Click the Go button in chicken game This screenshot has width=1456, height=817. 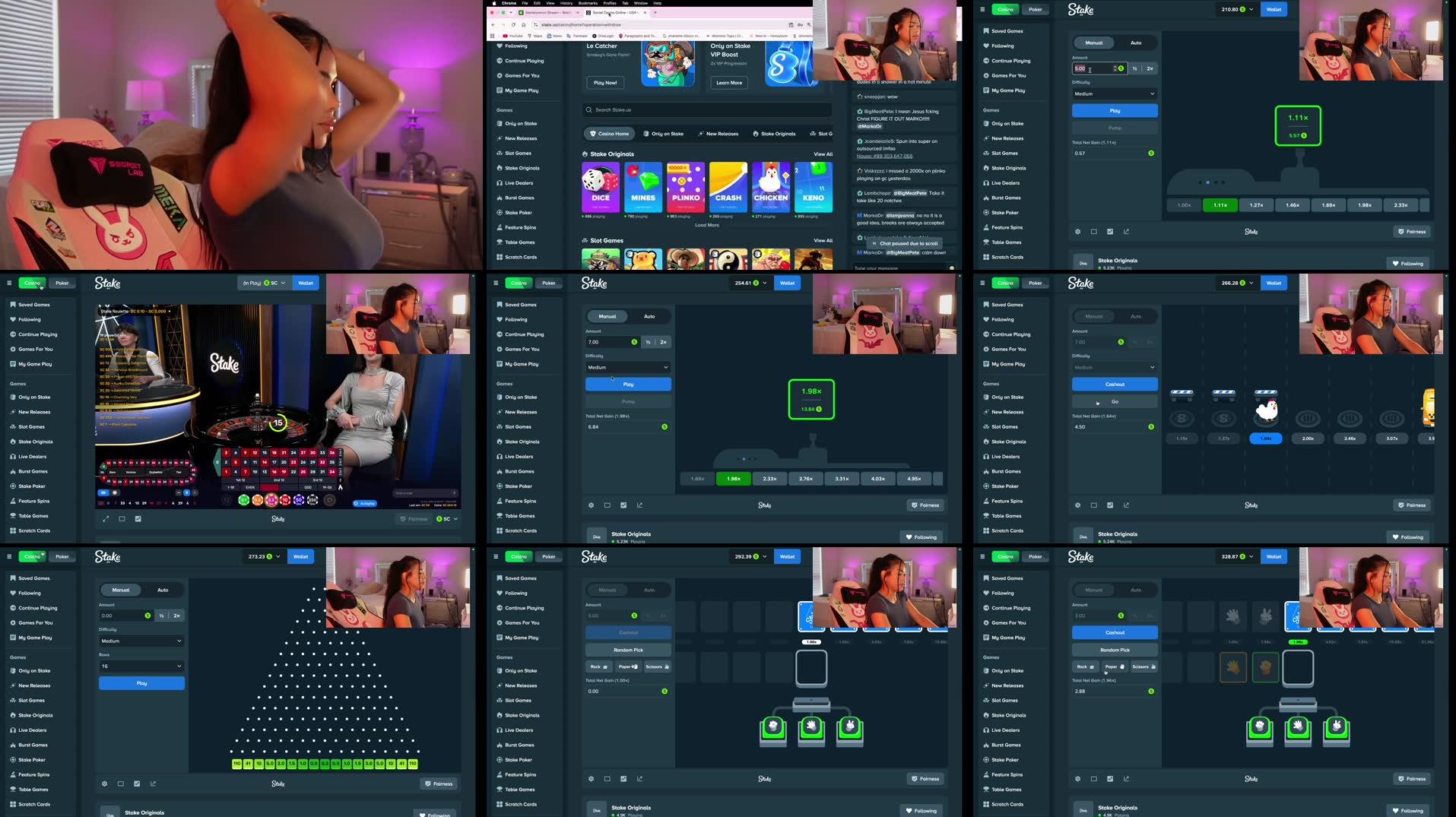point(1115,401)
